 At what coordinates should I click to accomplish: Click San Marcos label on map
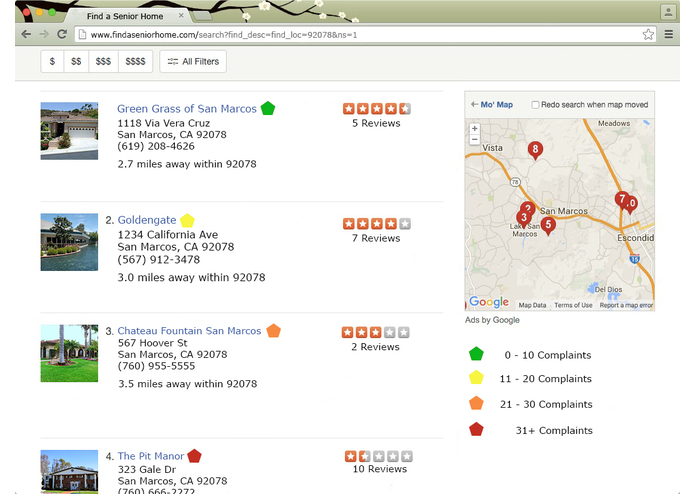[x=564, y=211]
